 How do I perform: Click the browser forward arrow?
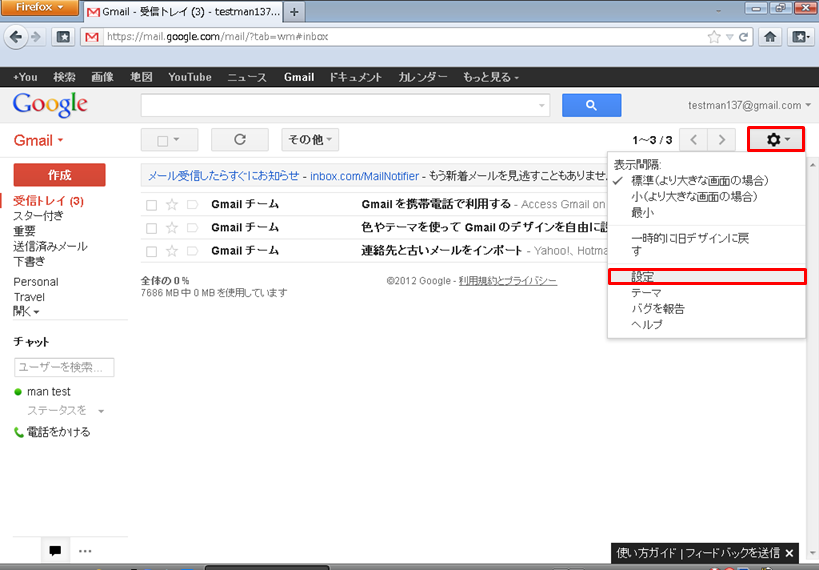(36, 37)
